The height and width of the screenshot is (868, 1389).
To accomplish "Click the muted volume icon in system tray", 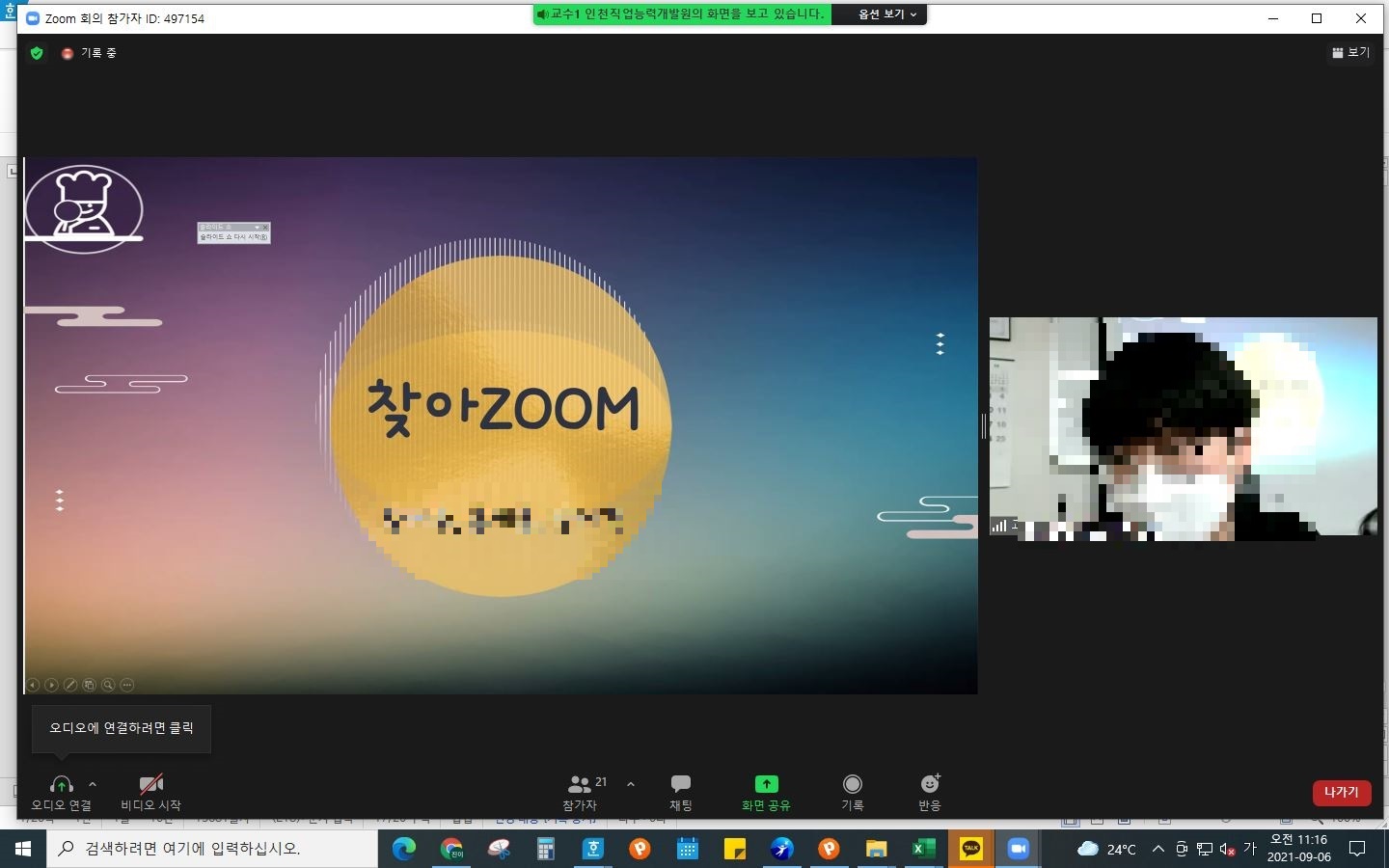I will tap(1227, 849).
